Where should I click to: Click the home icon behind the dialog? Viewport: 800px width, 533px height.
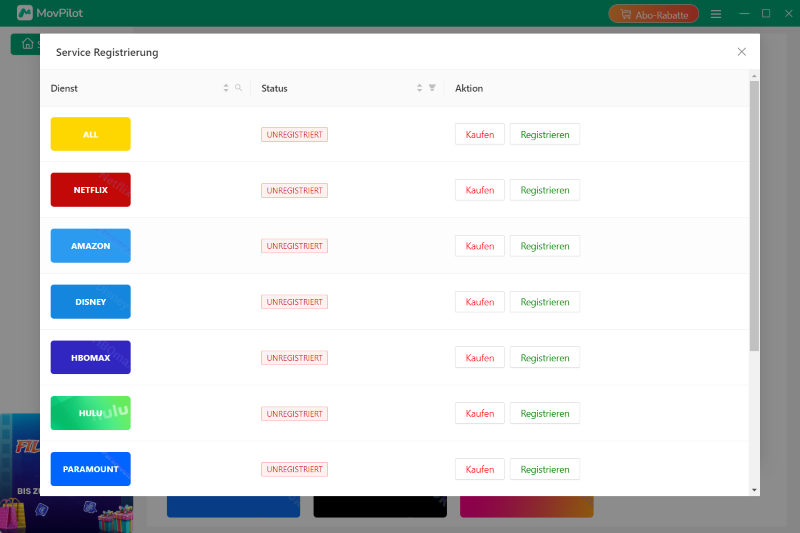click(27, 44)
